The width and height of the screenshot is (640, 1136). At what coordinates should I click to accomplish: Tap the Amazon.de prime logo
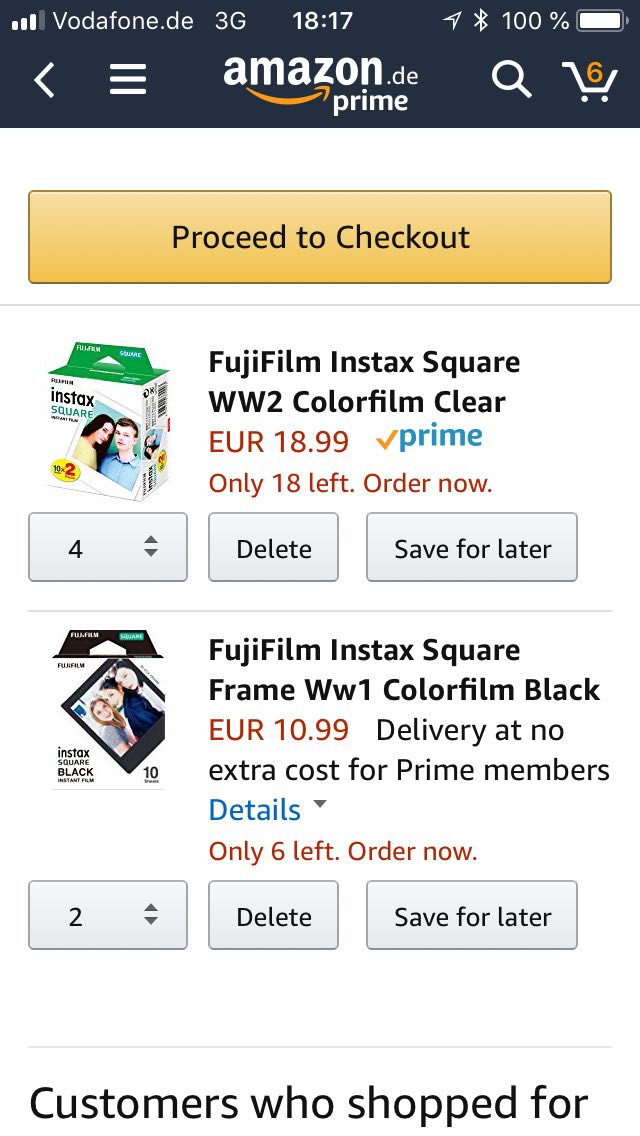(320, 82)
